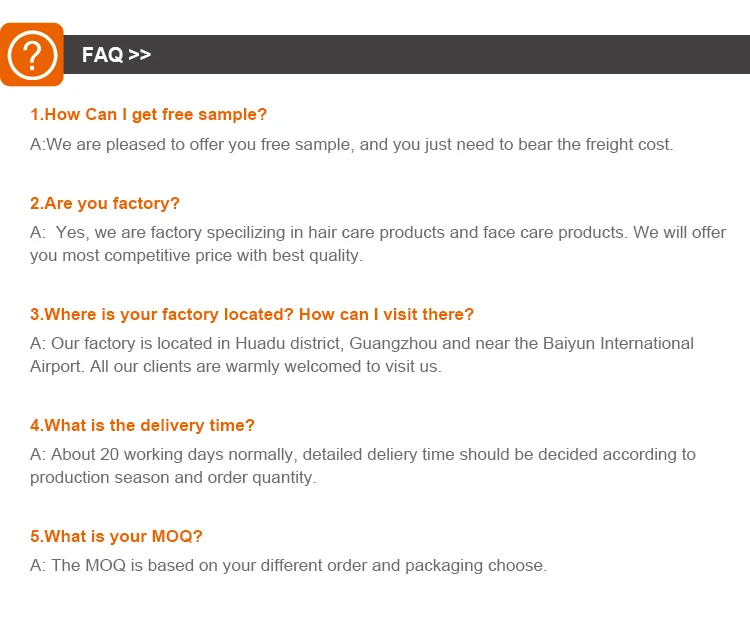The width and height of the screenshot is (750, 622).
Task: Click the orange question mark icon
Action: 32,54
